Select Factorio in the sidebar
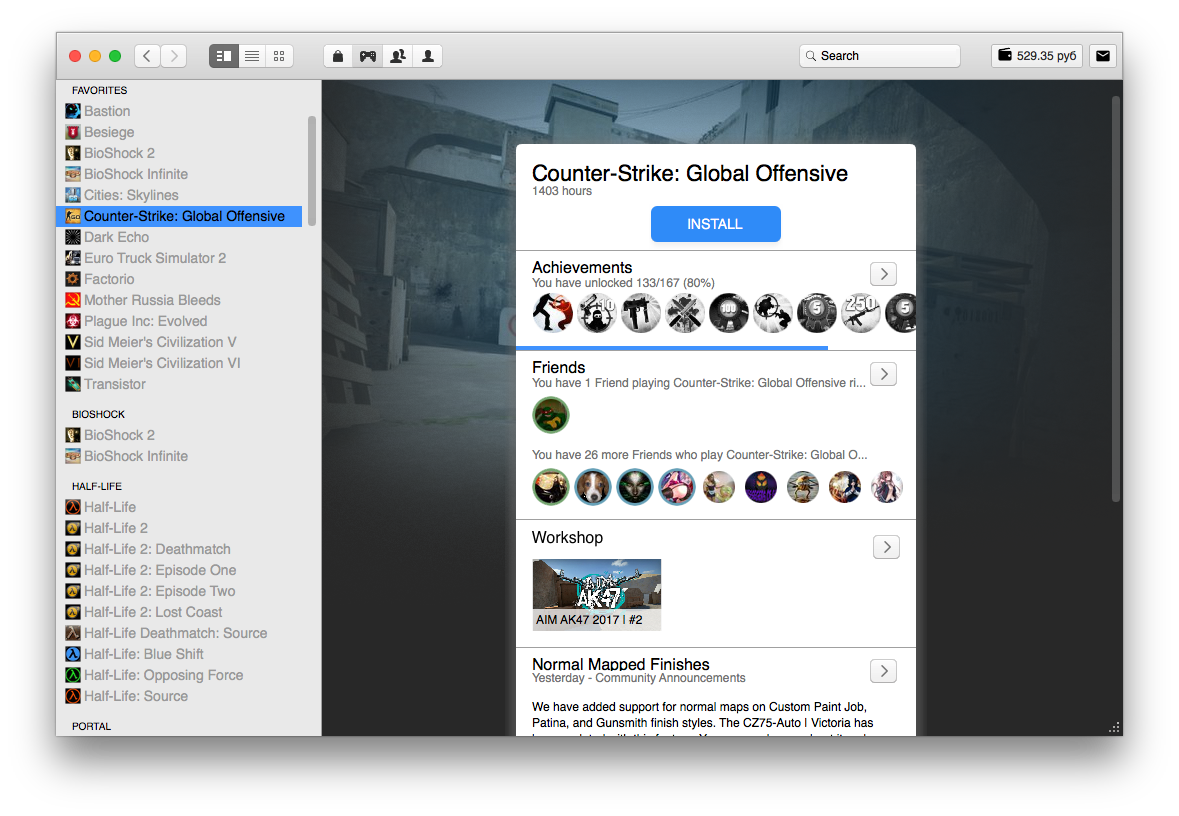This screenshot has height=816, width=1179. 179,279
